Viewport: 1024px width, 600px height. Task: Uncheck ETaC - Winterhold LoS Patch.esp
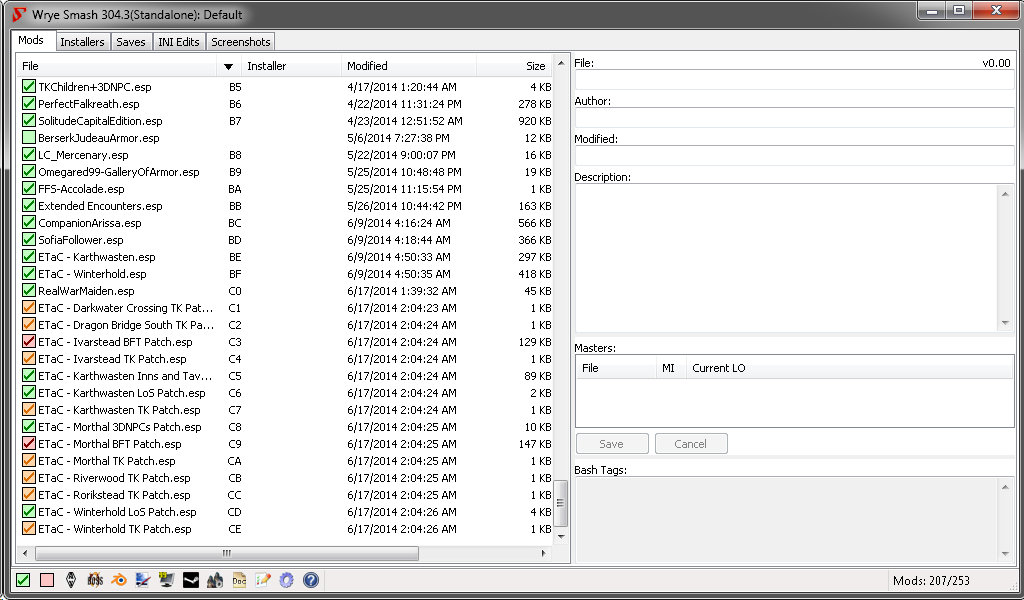[x=29, y=511]
